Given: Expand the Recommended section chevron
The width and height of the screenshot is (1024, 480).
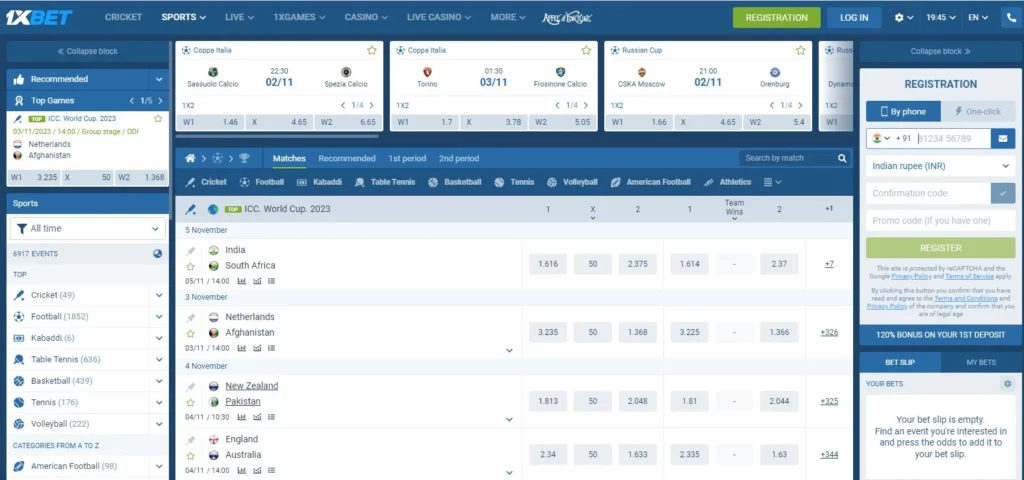Looking at the screenshot, I should (159, 79).
